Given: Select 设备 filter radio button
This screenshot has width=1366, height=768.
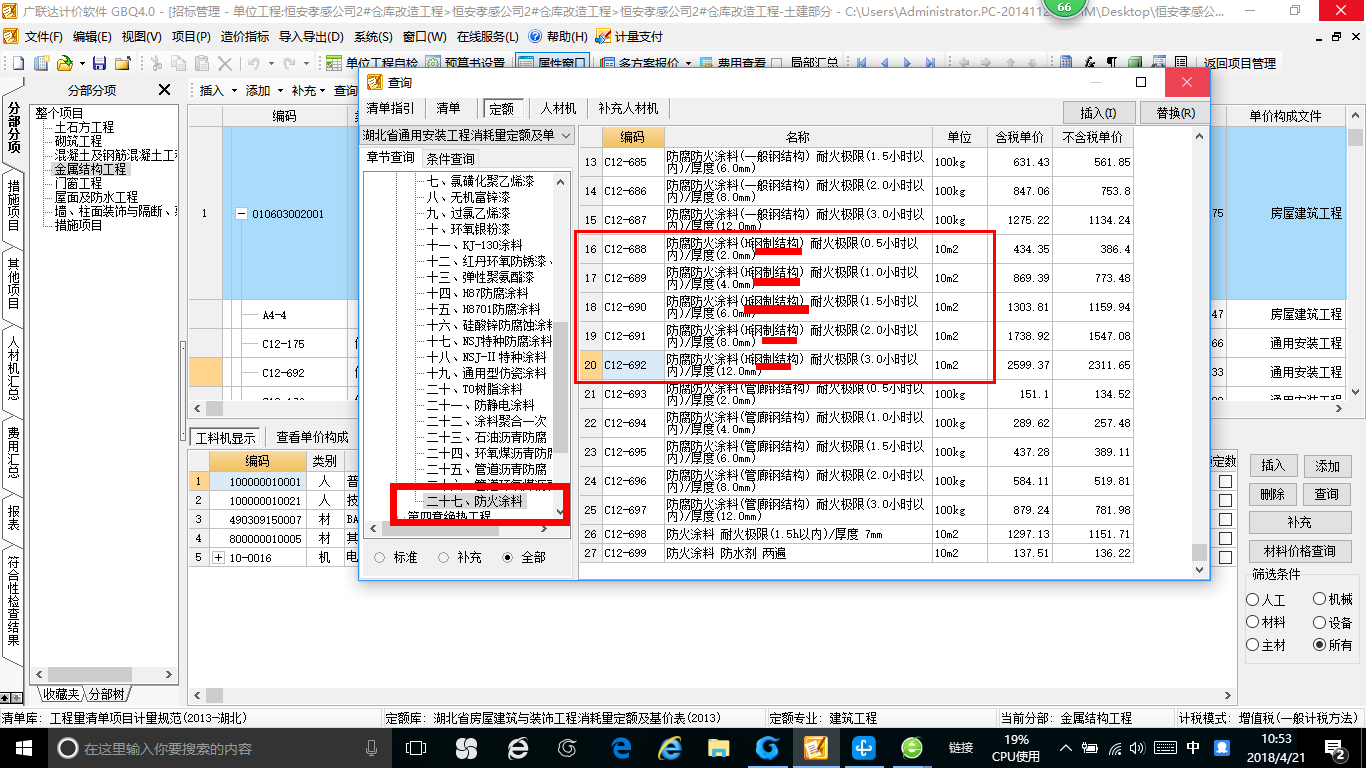Looking at the screenshot, I should coord(1320,622).
